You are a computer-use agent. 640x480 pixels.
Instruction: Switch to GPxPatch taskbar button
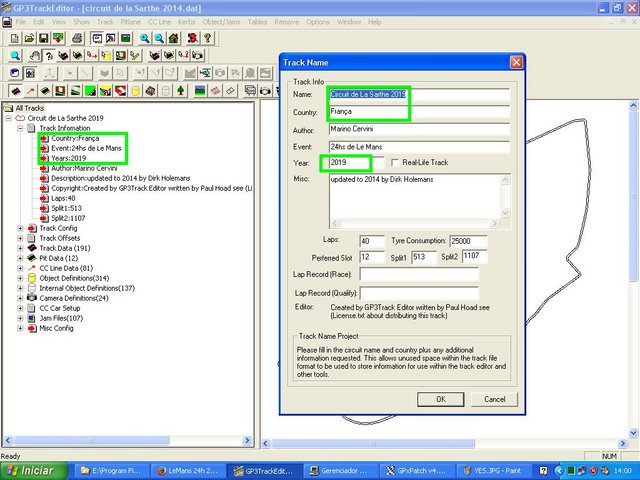pos(416,471)
